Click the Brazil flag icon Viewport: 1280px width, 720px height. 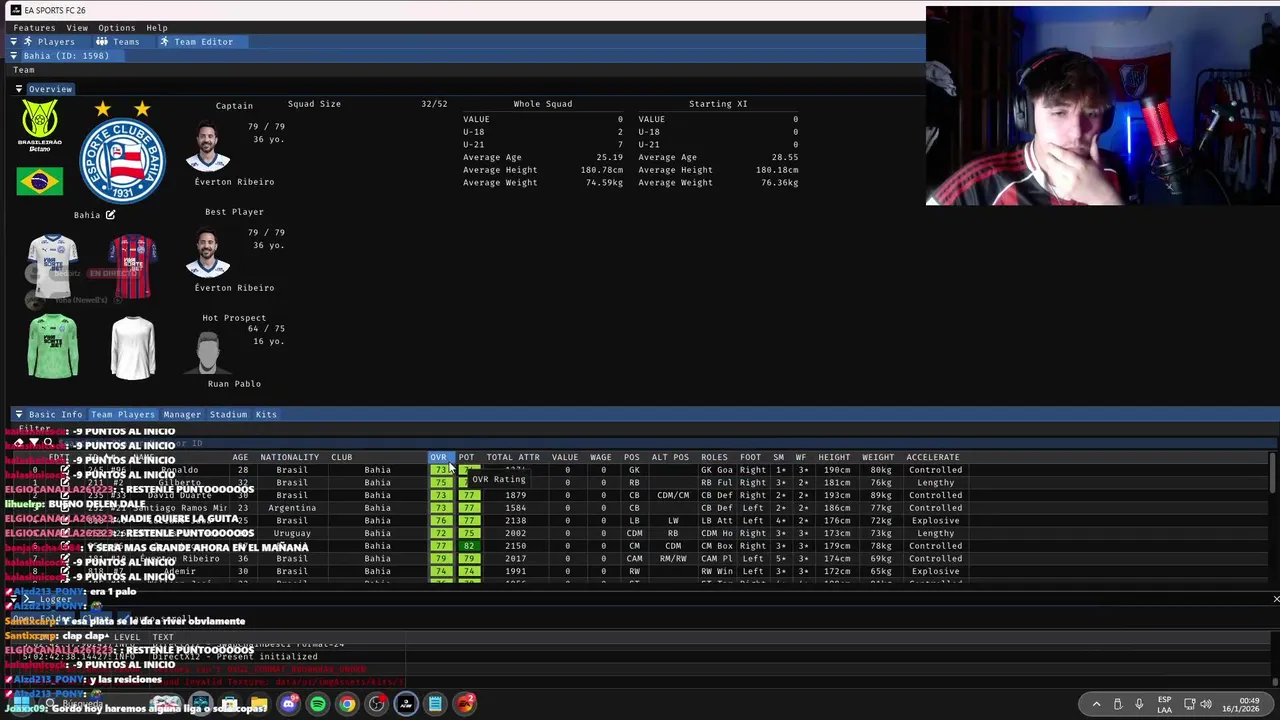(x=40, y=181)
